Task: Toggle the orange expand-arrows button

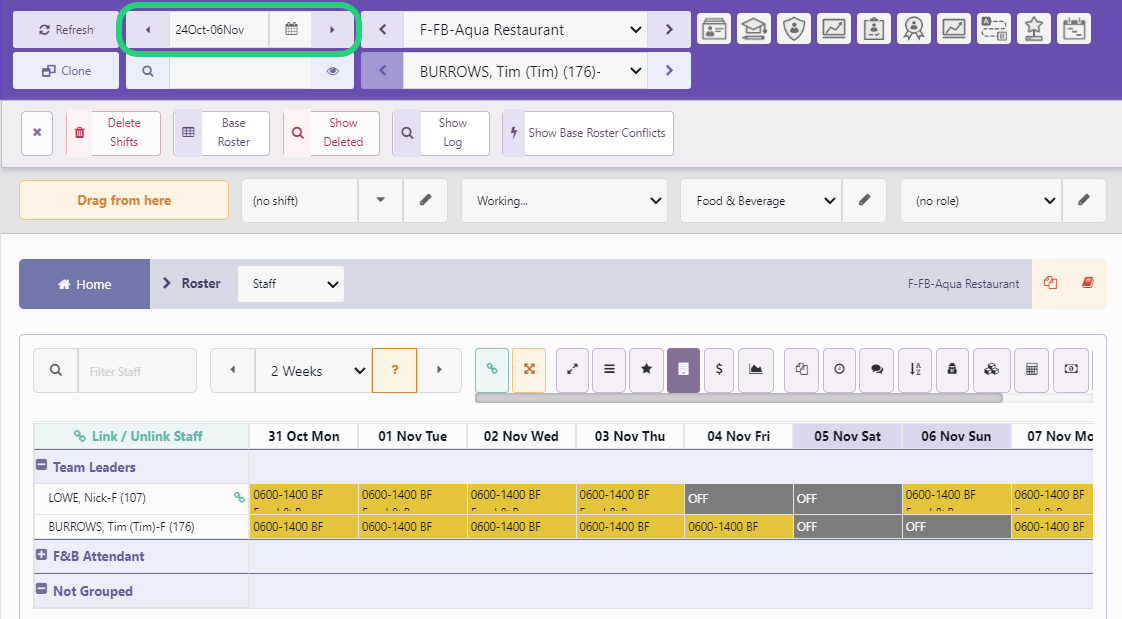Action: pyautogui.click(x=529, y=369)
